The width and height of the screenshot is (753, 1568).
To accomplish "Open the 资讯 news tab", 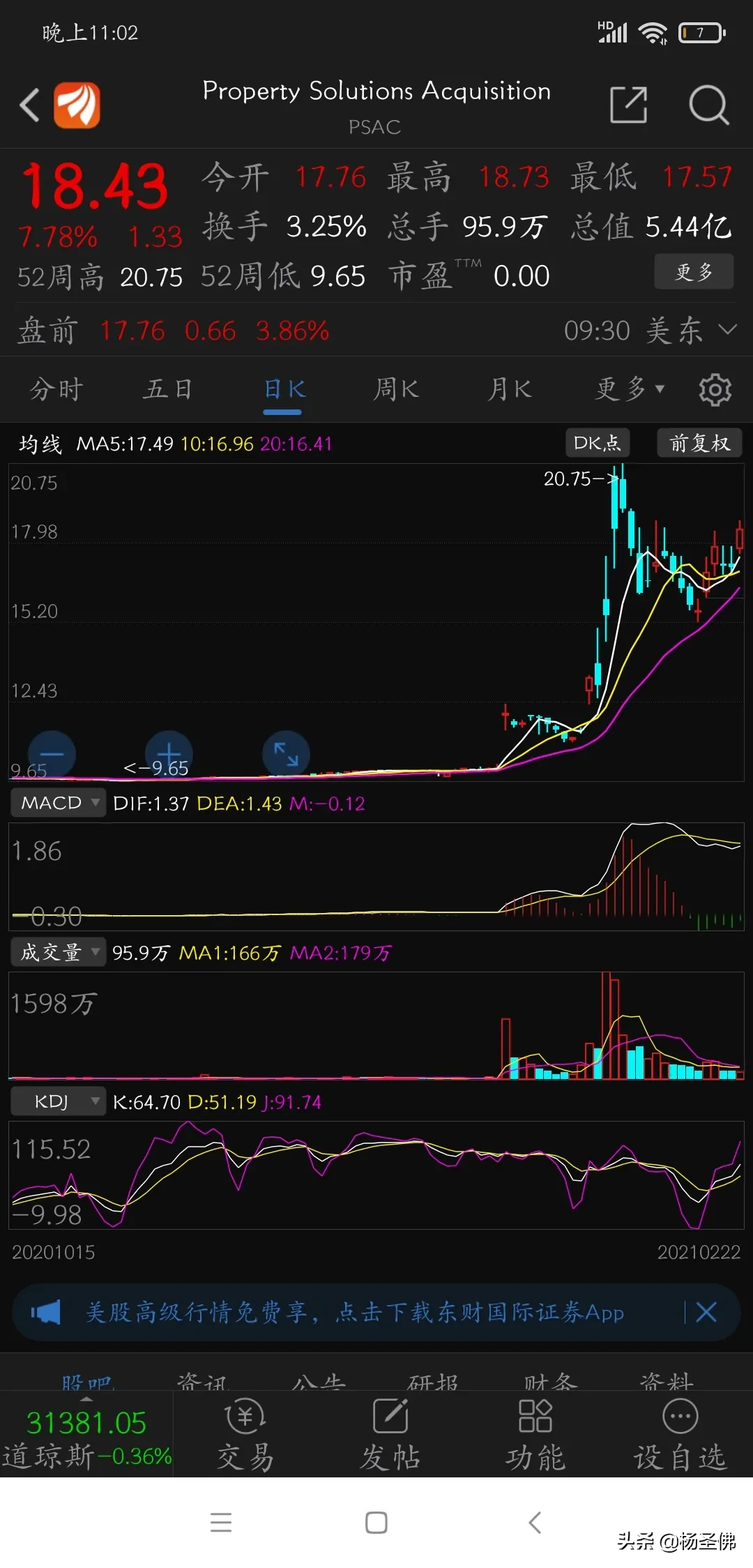I will click(x=202, y=1382).
